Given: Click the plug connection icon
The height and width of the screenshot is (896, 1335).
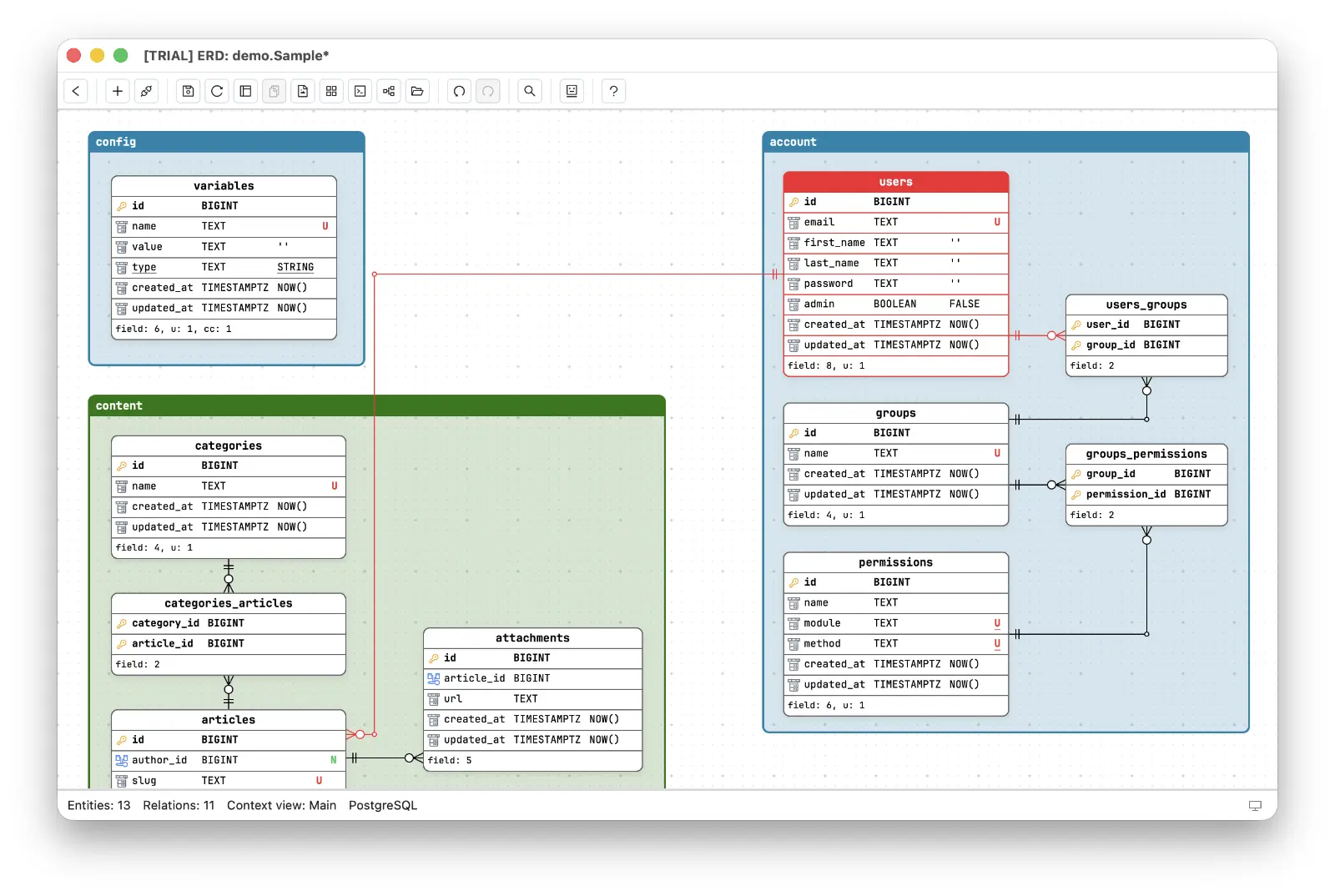Looking at the screenshot, I should (146, 91).
